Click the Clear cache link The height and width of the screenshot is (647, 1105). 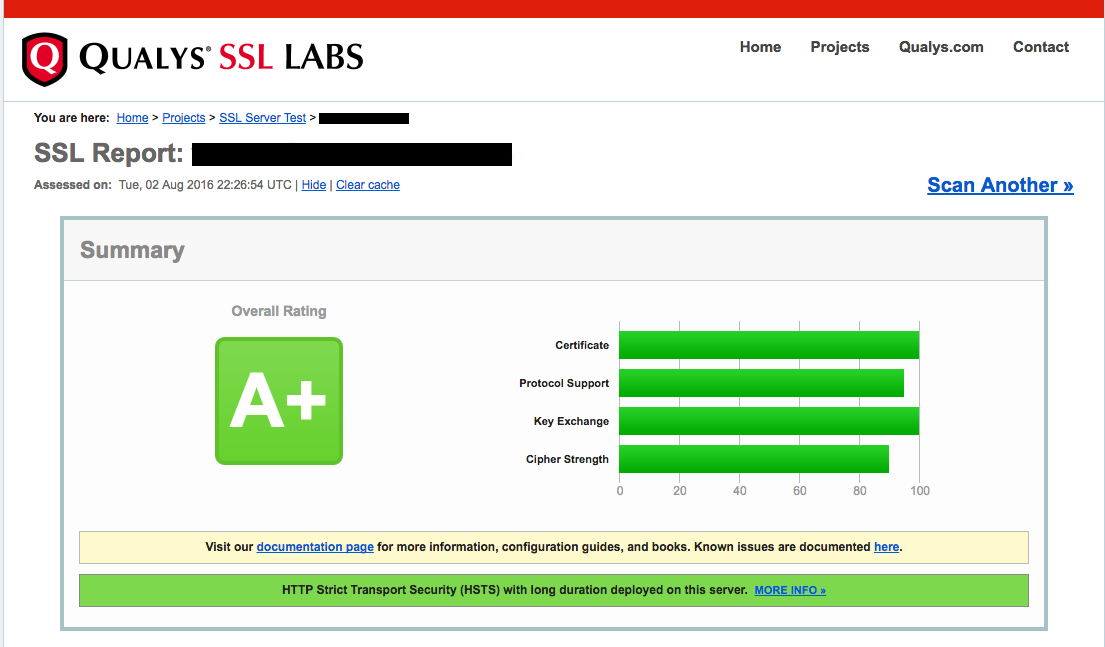click(368, 185)
